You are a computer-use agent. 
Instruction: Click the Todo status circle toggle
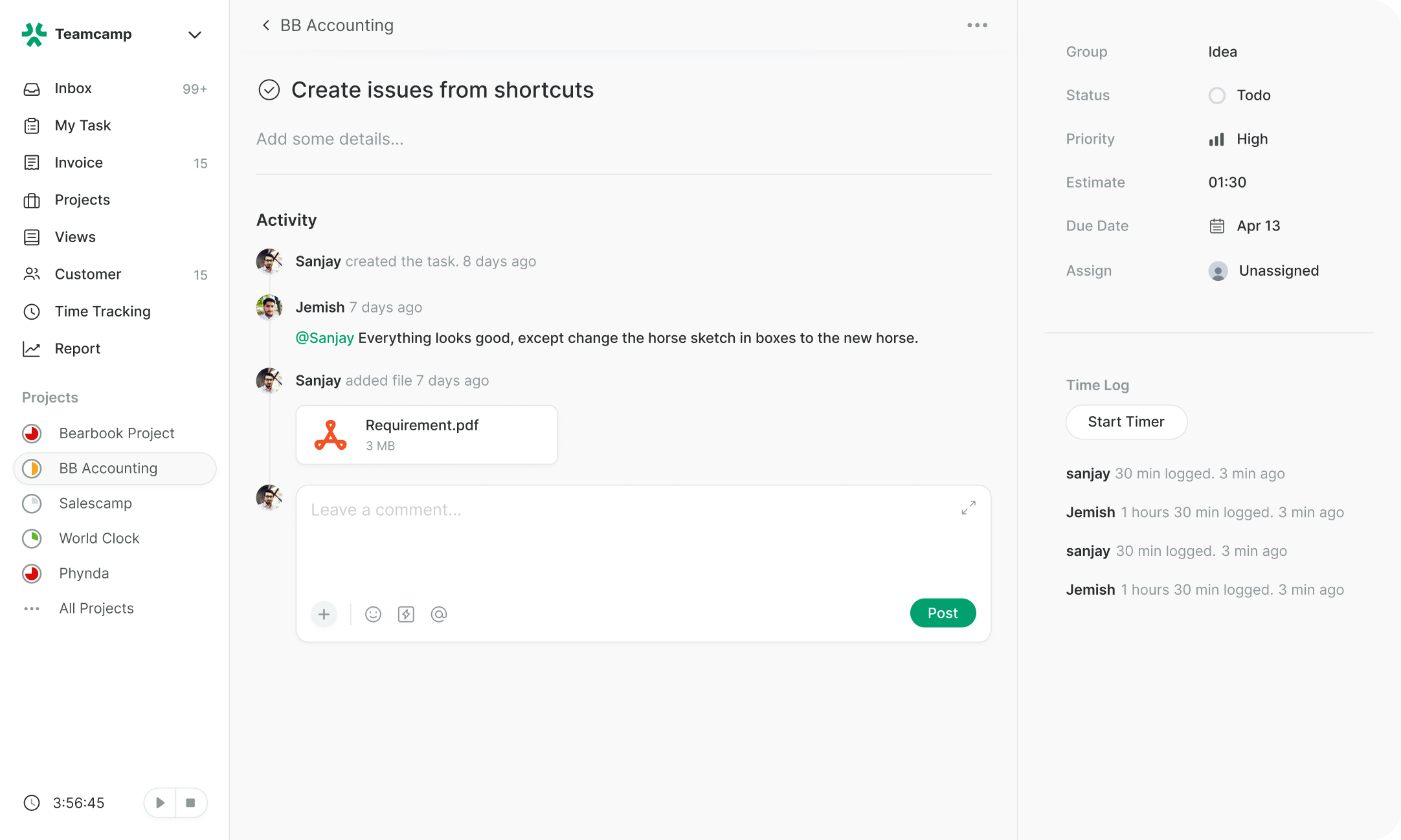[1217, 95]
